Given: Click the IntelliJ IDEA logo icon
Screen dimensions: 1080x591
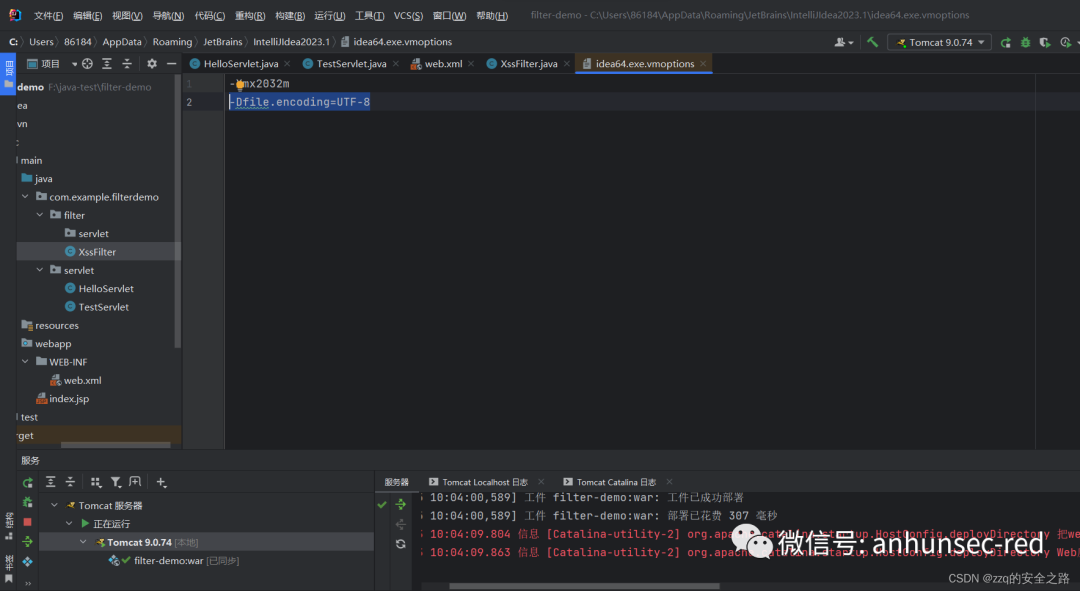Looking at the screenshot, I should [x=14, y=14].
